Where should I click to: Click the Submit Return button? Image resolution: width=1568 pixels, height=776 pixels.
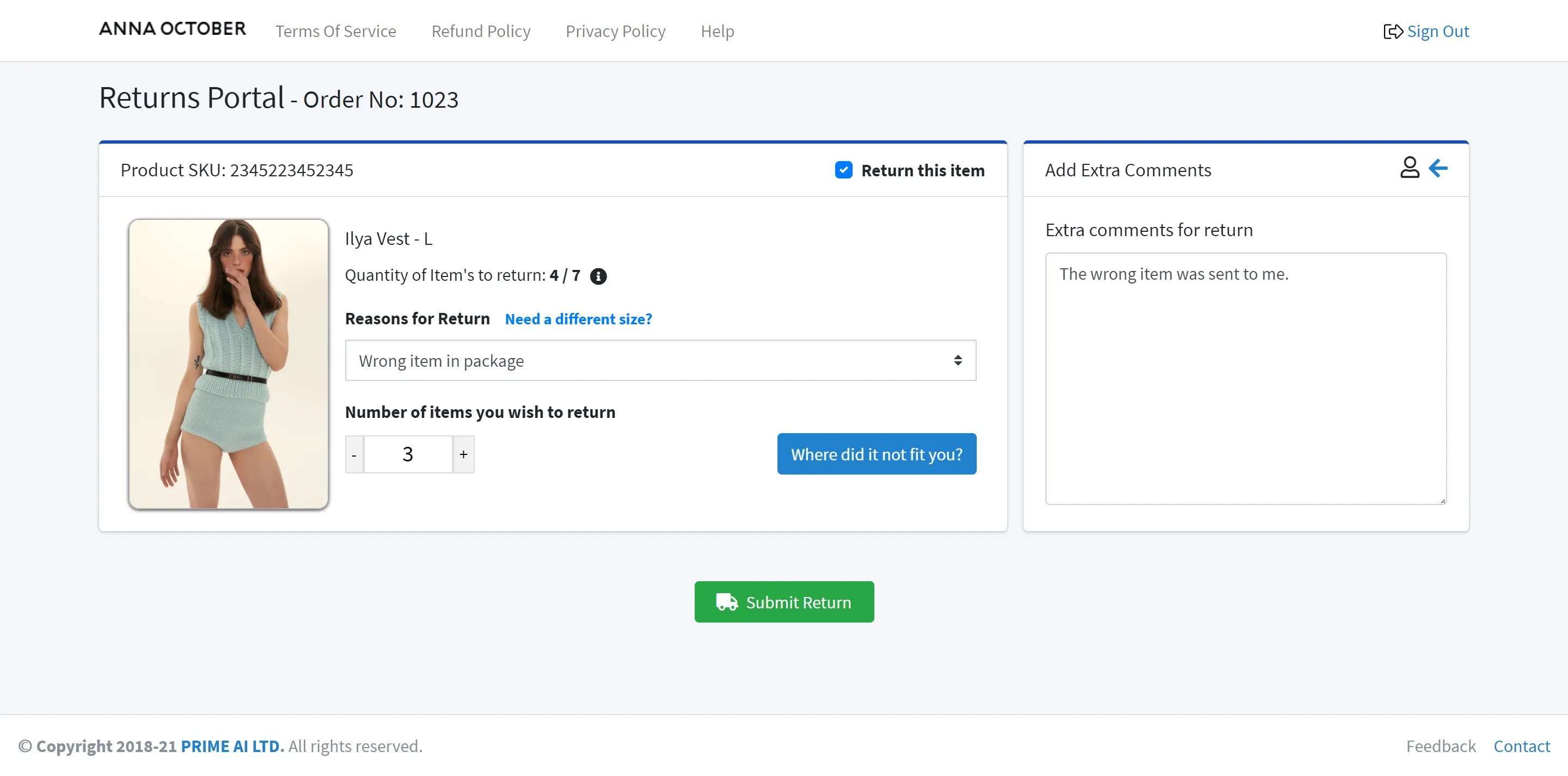click(x=784, y=602)
